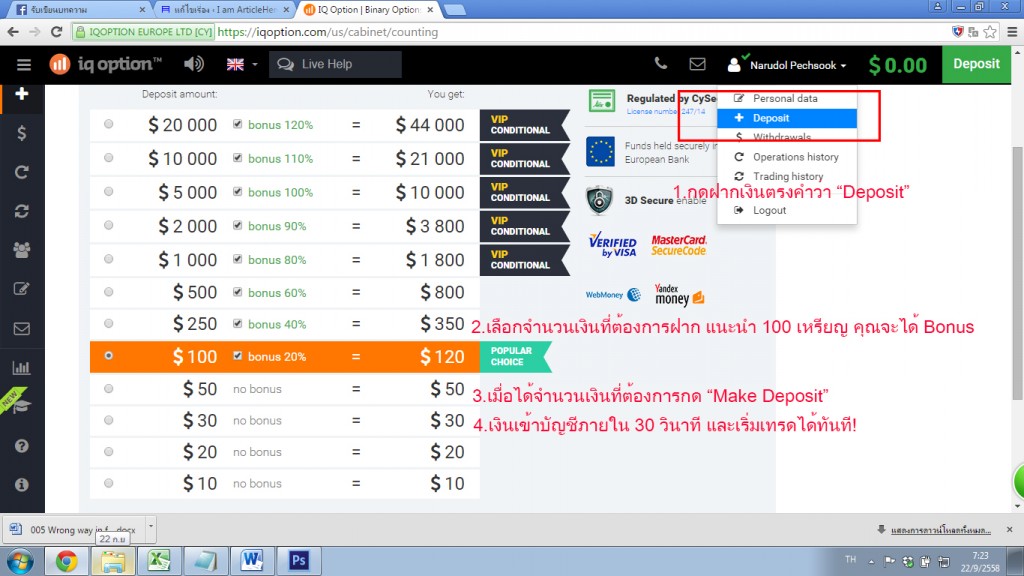1024x576 pixels.
Task: Show hidden system tray icons arrow
Action: pyautogui.click(x=871, y=562)
